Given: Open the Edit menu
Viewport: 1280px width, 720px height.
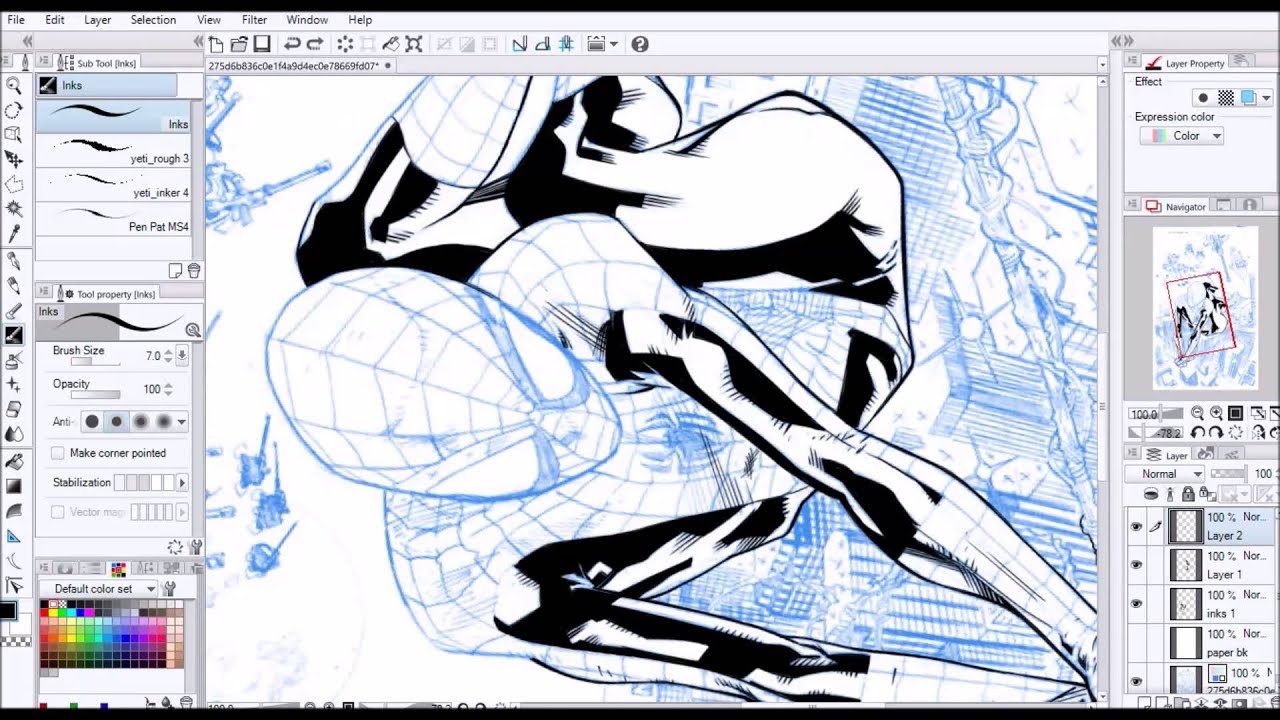Looking at the screenshot, I should pyautogui.click(x=55, y=19).
